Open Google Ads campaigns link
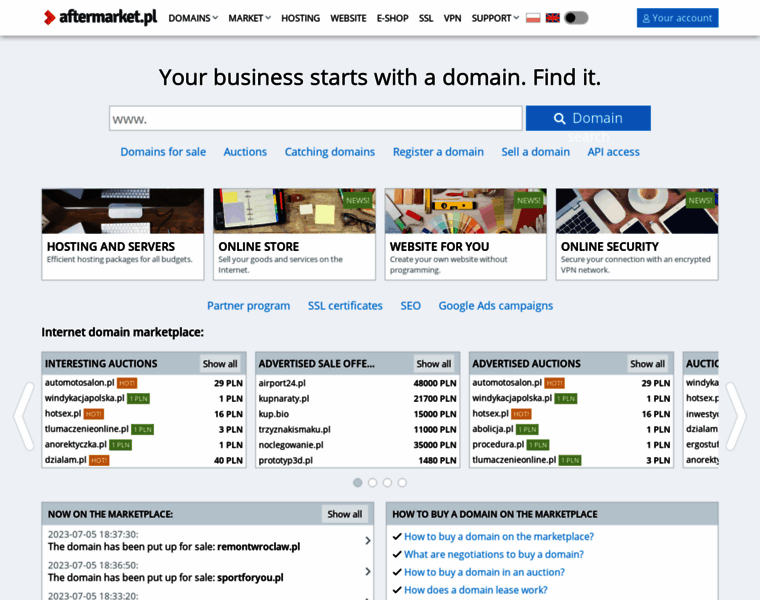Screen dimensions: 760x600 (x=496, y=306)
